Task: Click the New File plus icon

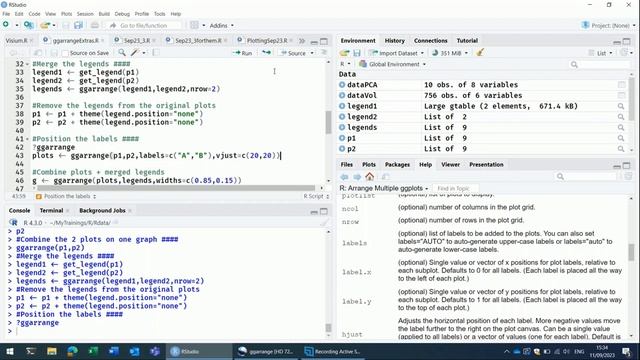Action: pyautogui.click(x=6, y=25)
